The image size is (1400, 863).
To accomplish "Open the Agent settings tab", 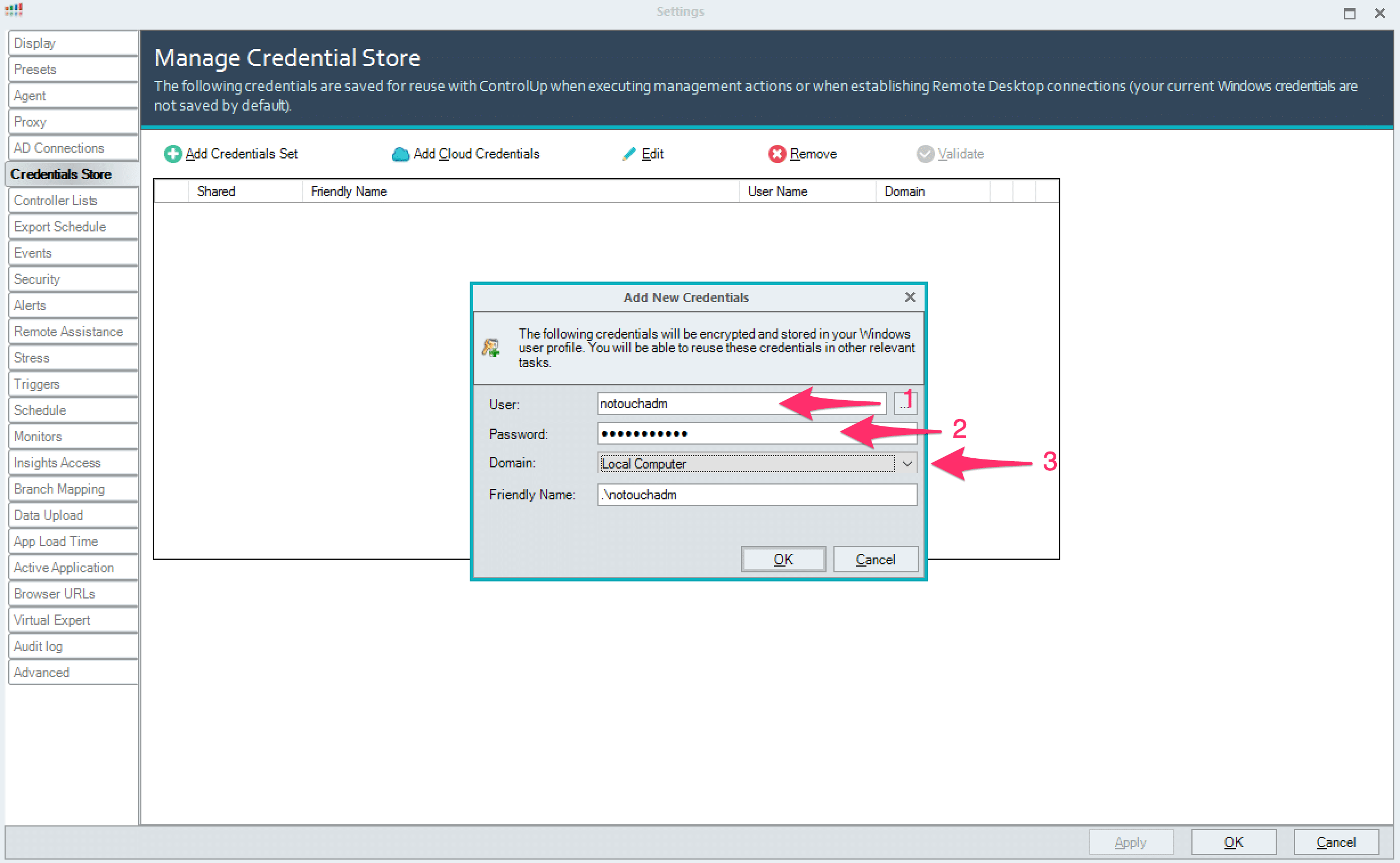I will coord(73,96).
